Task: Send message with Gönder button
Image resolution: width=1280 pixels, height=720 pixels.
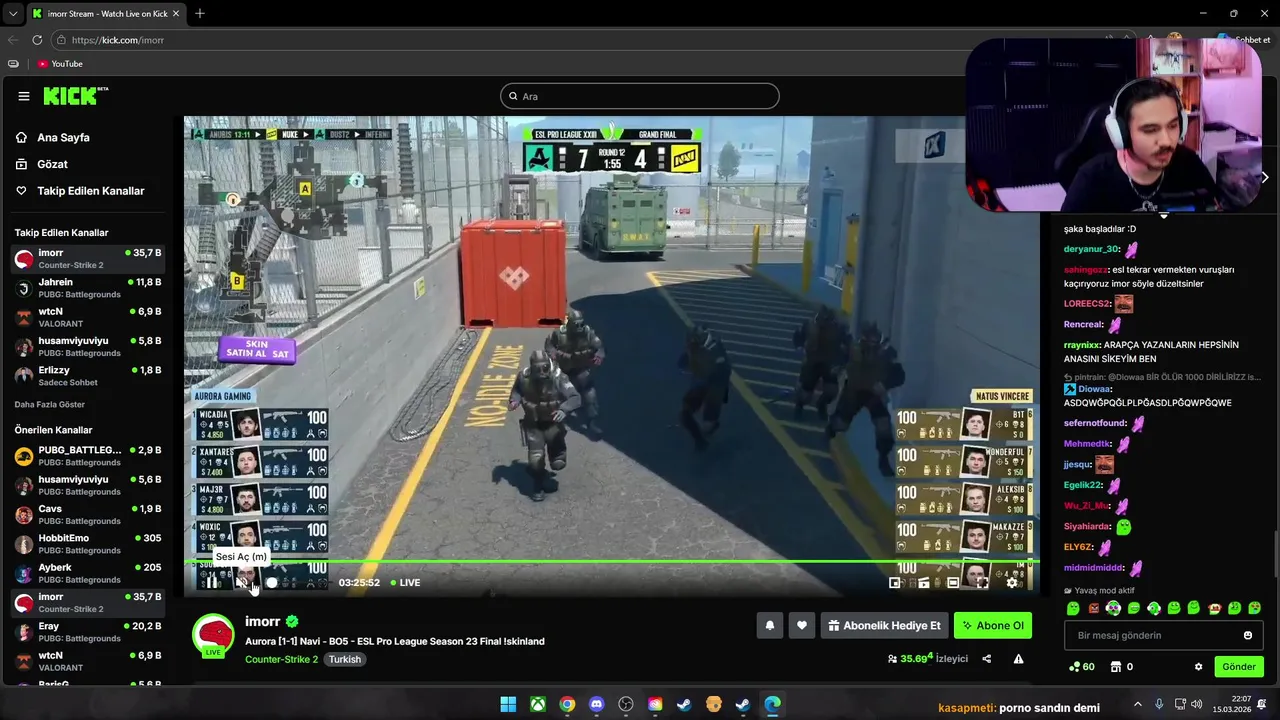Action: 1238,667
